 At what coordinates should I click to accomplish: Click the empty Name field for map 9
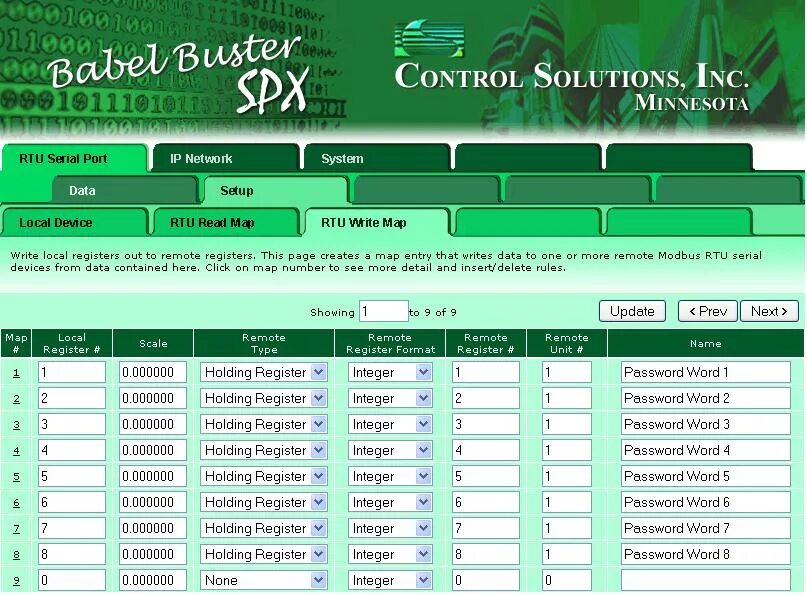(706, 580)
